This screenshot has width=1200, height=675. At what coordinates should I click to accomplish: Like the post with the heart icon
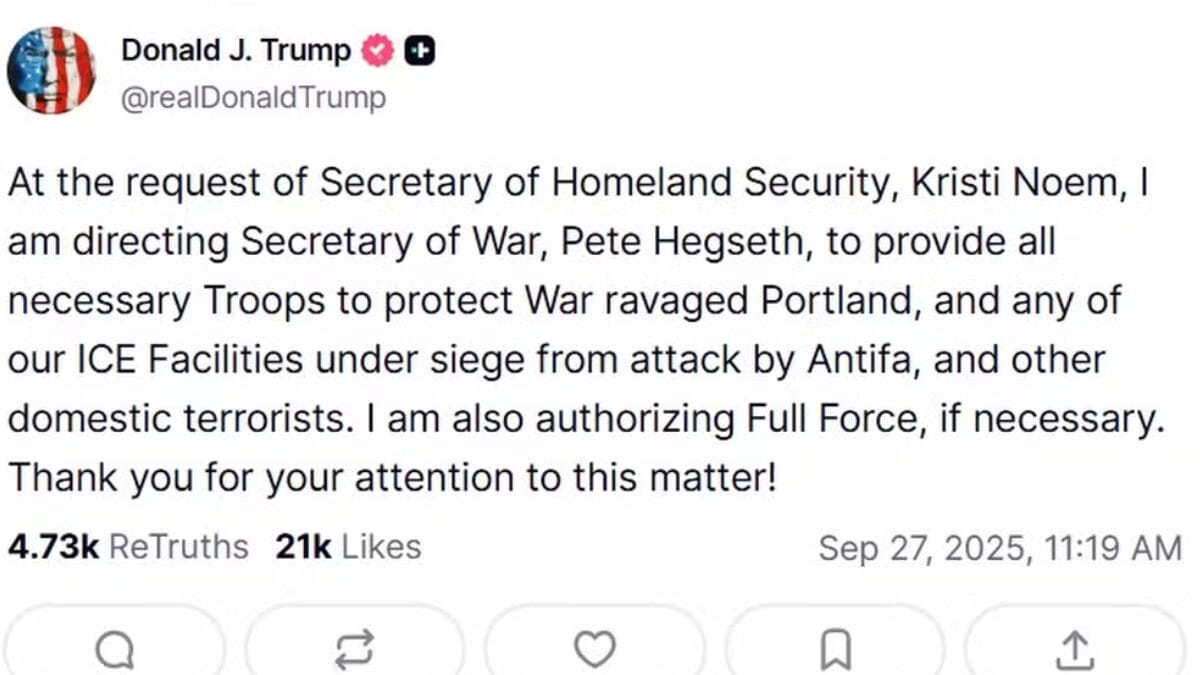(594, 651)
